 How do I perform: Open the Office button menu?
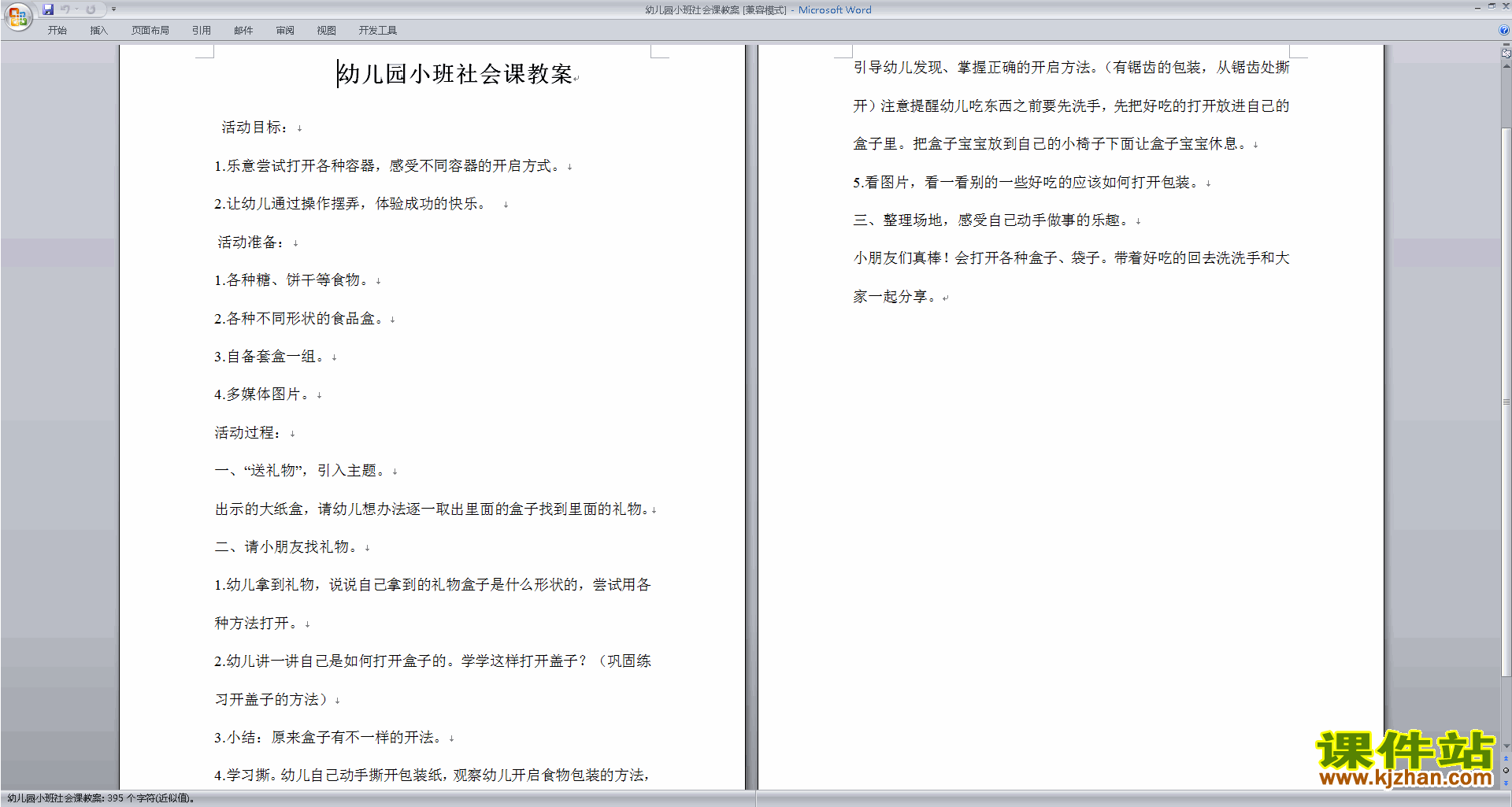point(17,15)
